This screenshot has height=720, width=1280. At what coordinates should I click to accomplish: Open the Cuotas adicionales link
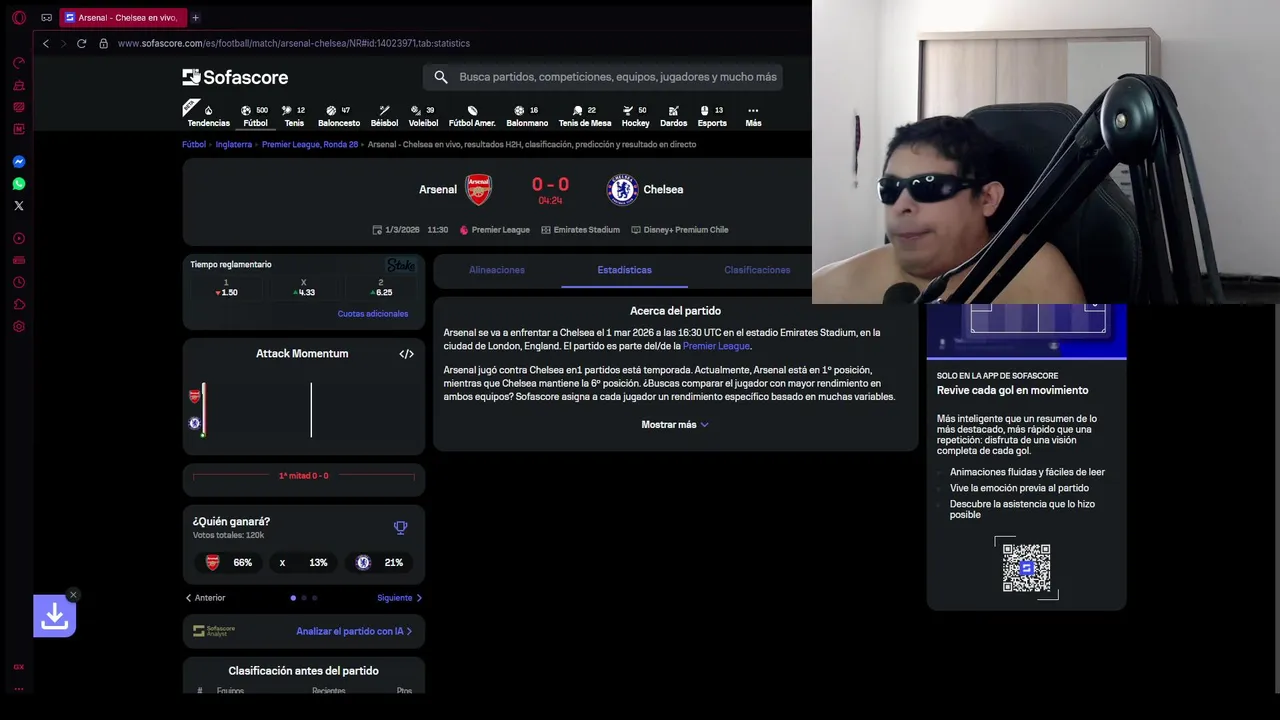coord(373,314)
